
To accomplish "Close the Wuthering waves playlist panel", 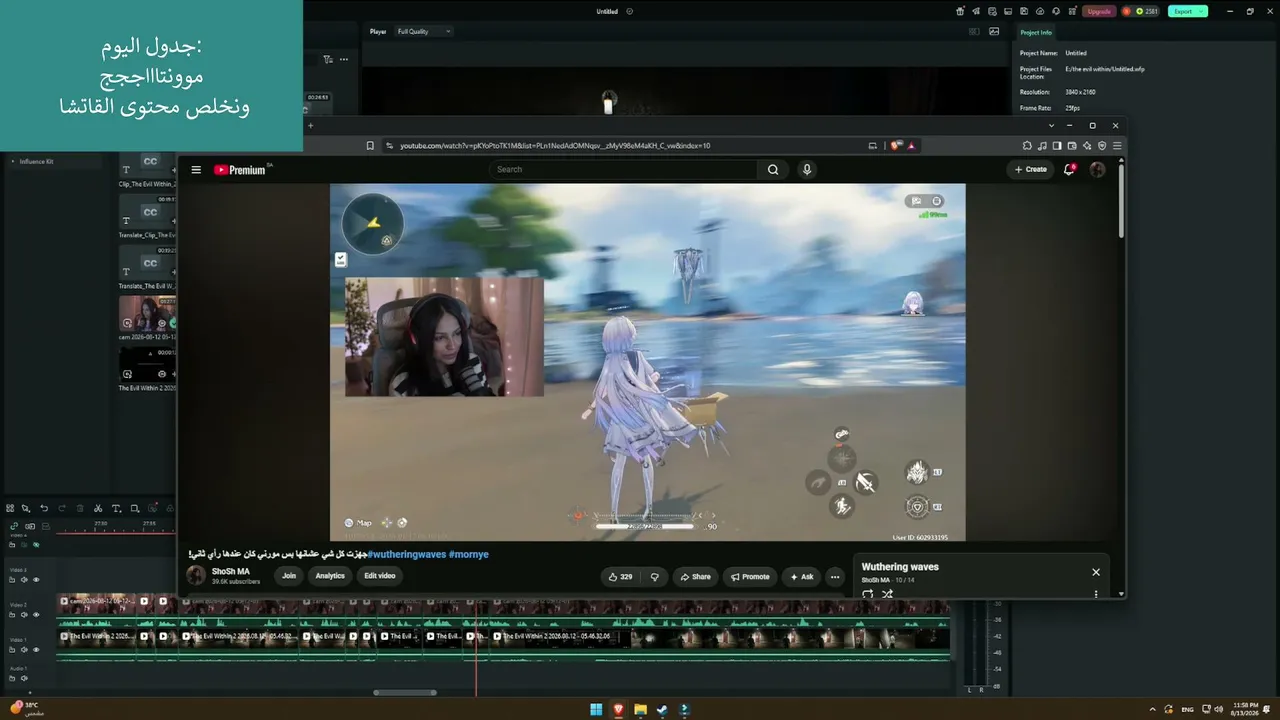I will click(1096, 572).
